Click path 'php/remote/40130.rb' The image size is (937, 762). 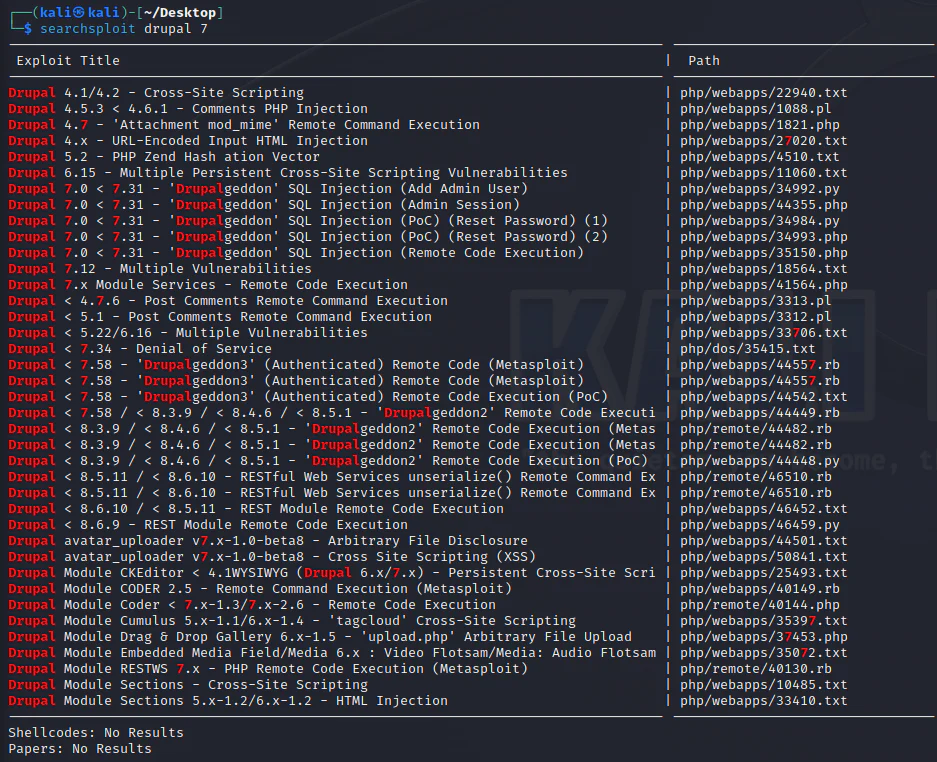pos(756,669)
